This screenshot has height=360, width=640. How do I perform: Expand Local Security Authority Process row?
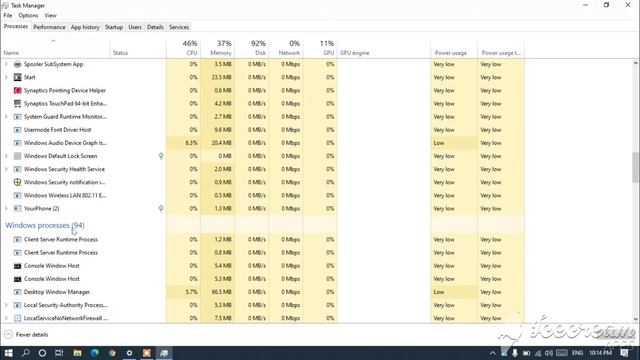pyautogui.click(x=6, y=305)
